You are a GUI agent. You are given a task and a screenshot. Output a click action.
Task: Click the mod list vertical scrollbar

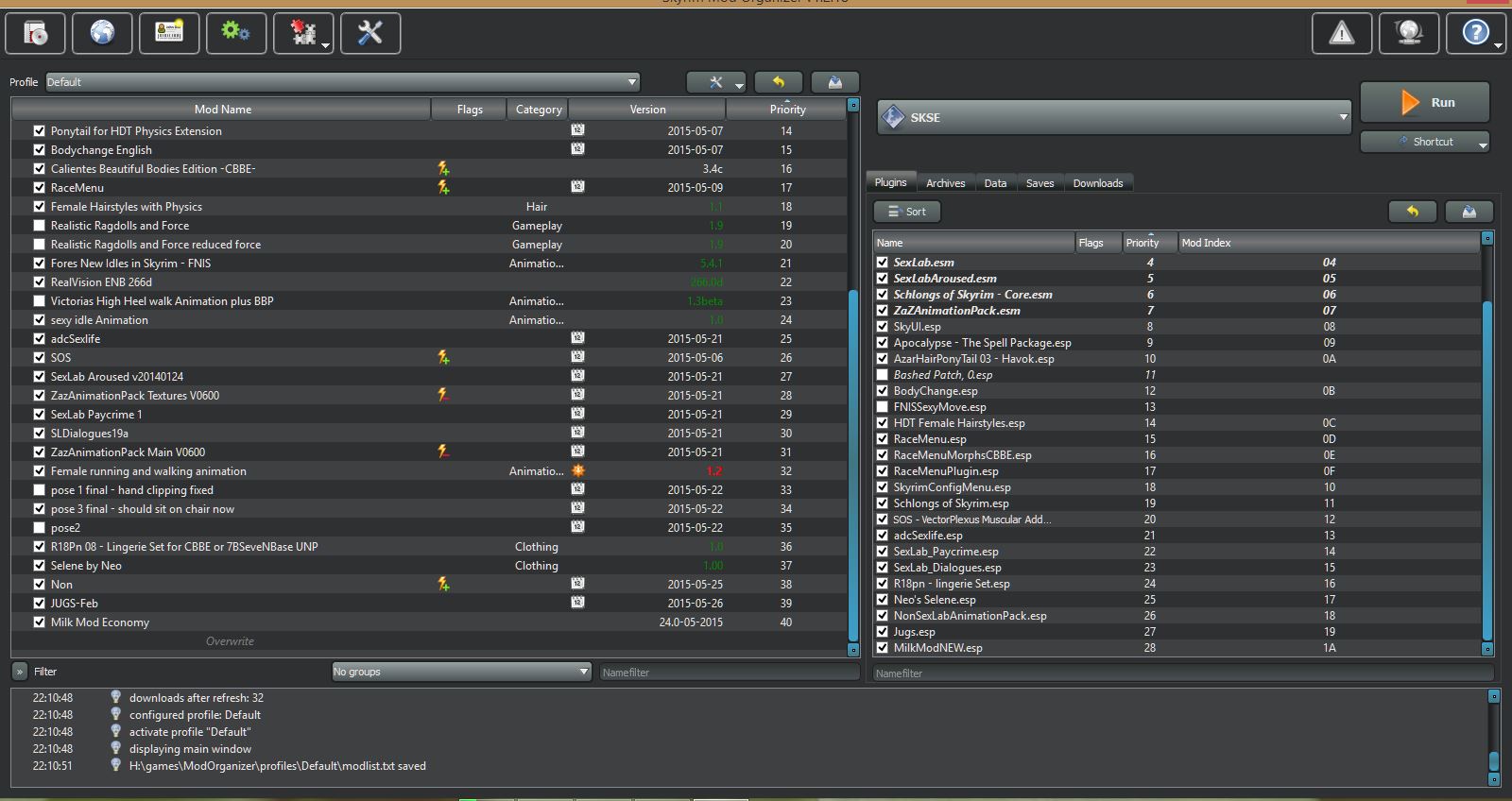[853, 466]
